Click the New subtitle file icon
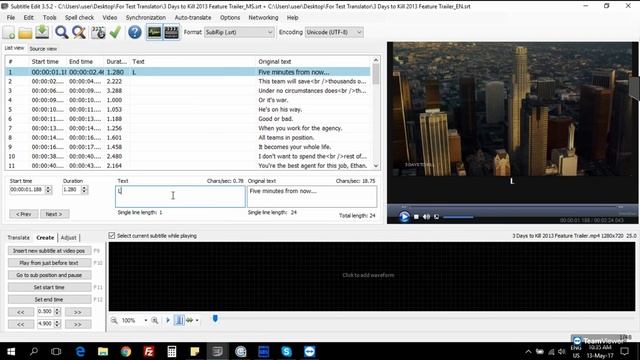The width and height of the screenshot is (640, 360). click(9, 32)
